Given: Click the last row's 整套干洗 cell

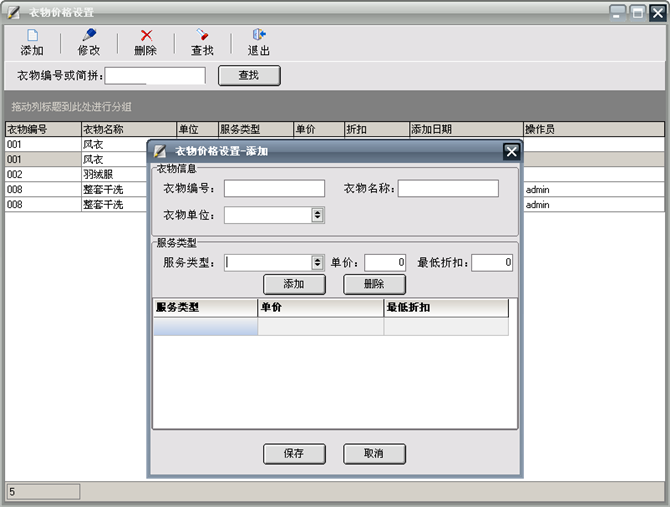Looking at the screenshot, I should point(114,205).
